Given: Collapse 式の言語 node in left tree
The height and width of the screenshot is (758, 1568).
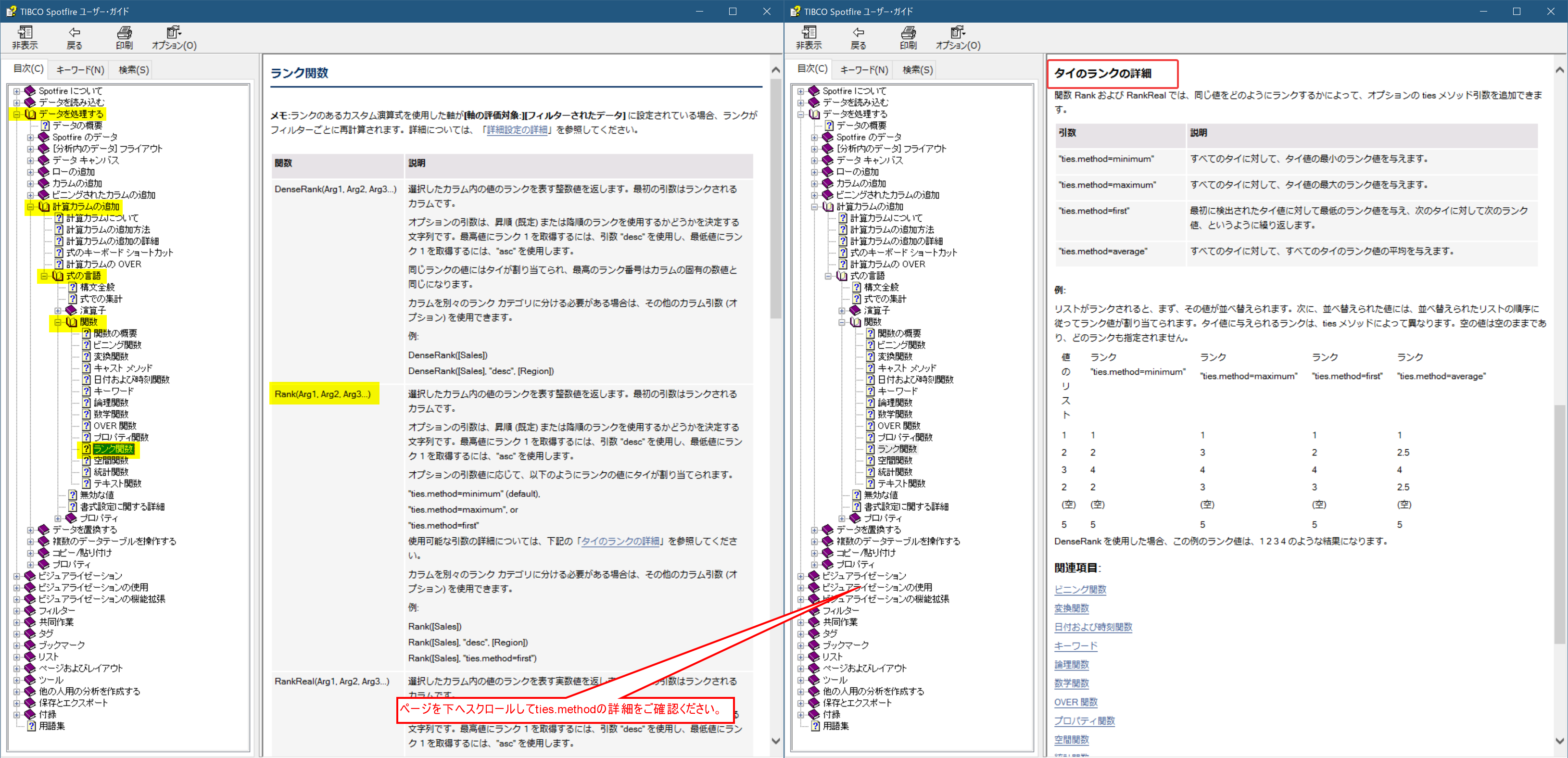Looking at the screenshot, I should (44, 277).
